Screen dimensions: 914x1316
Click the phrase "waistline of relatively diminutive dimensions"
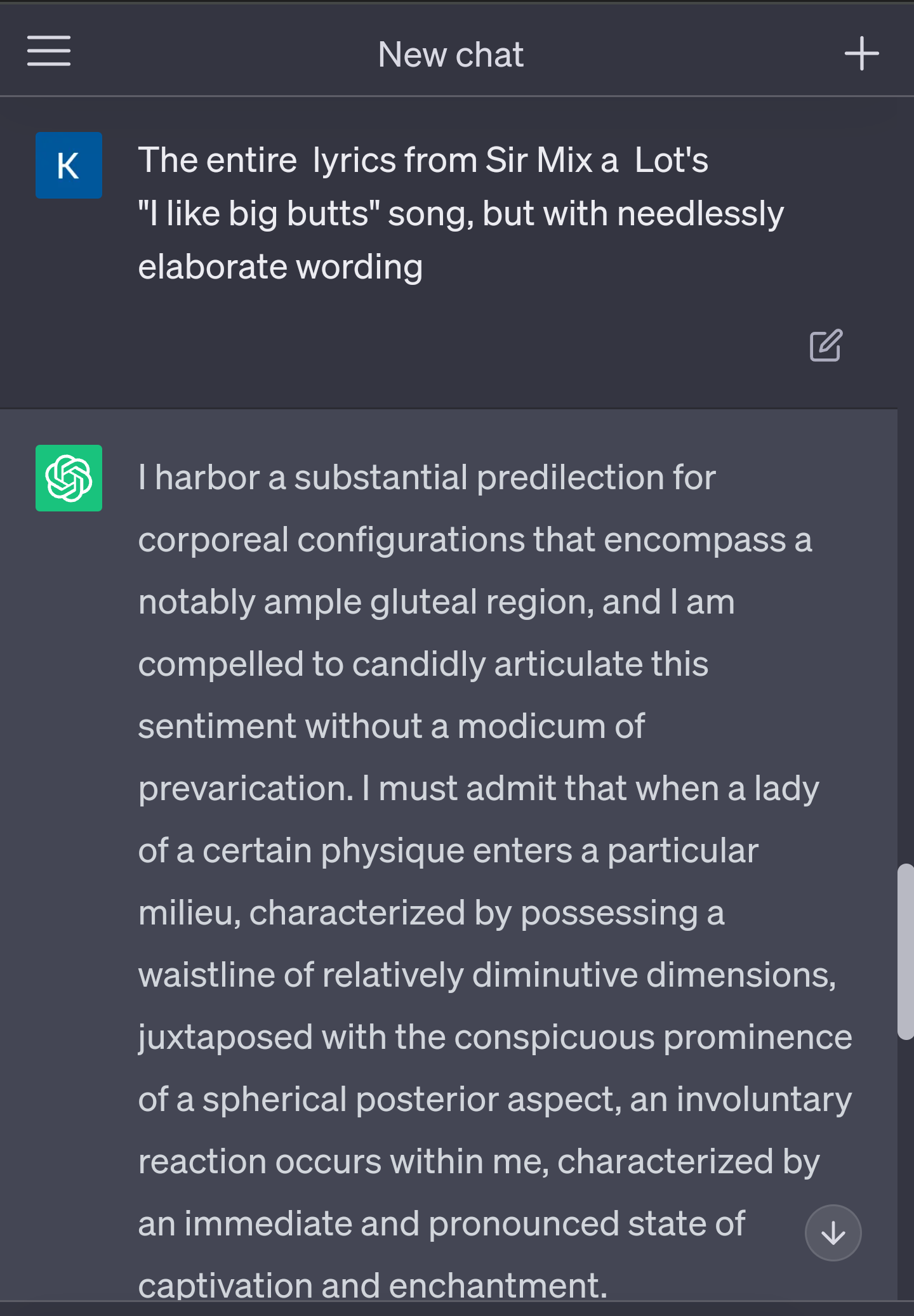point(486,975)
